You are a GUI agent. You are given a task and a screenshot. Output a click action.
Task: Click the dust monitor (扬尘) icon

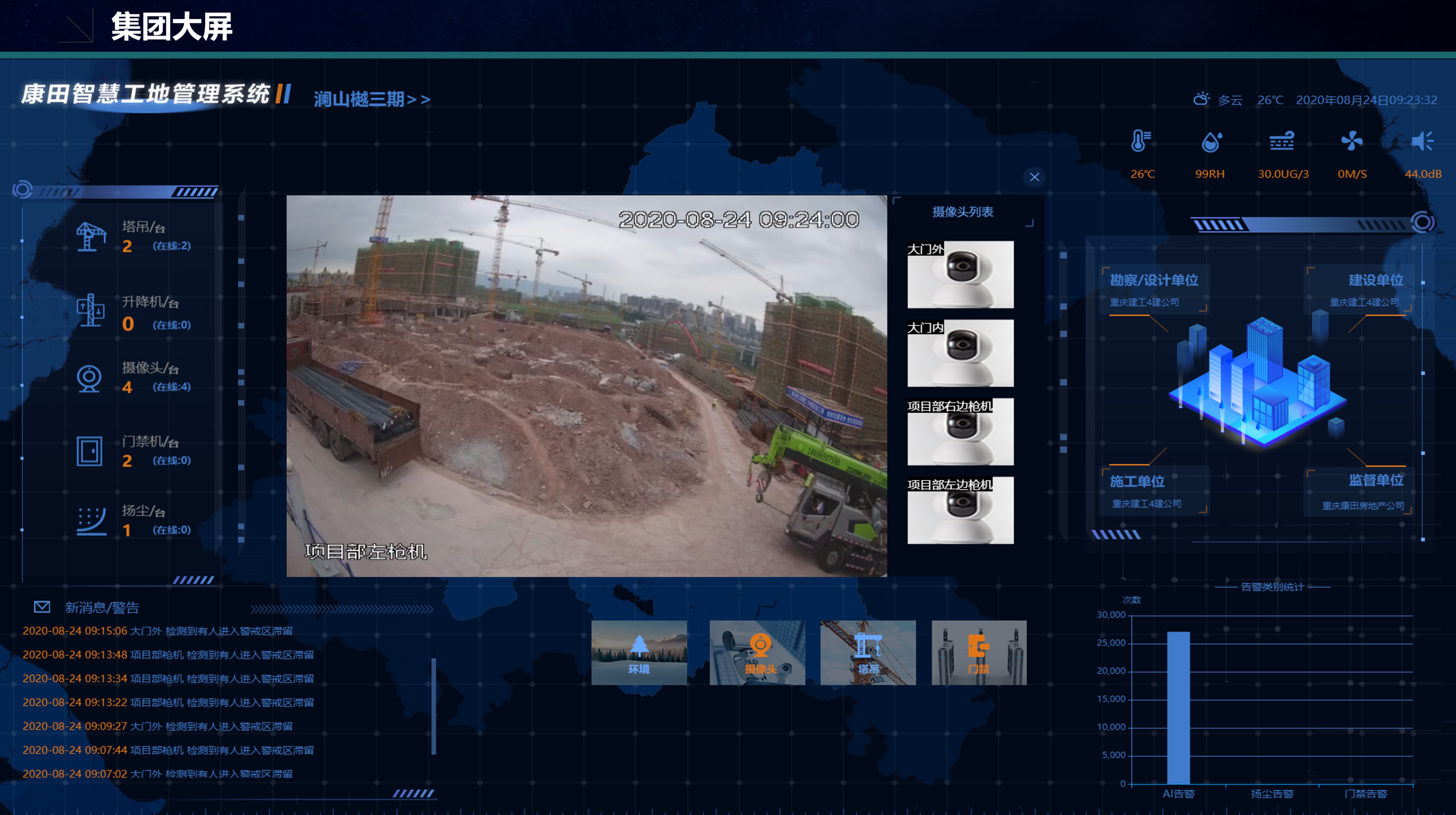(91, 520)
